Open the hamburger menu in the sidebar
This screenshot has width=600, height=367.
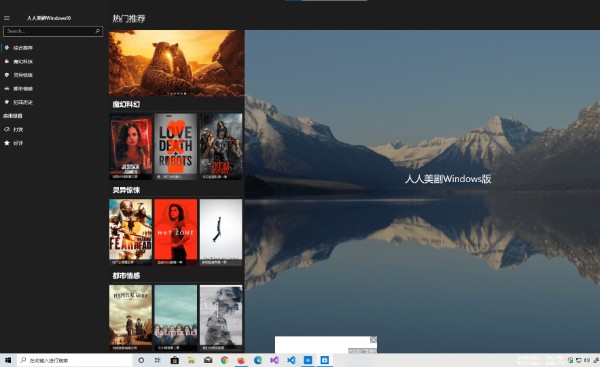[7, 18]
